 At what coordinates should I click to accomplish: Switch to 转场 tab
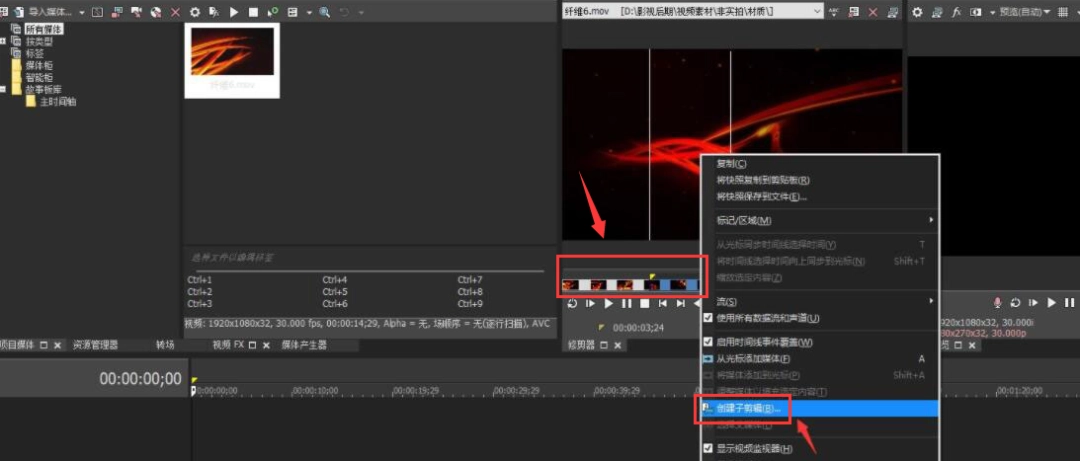165,345
